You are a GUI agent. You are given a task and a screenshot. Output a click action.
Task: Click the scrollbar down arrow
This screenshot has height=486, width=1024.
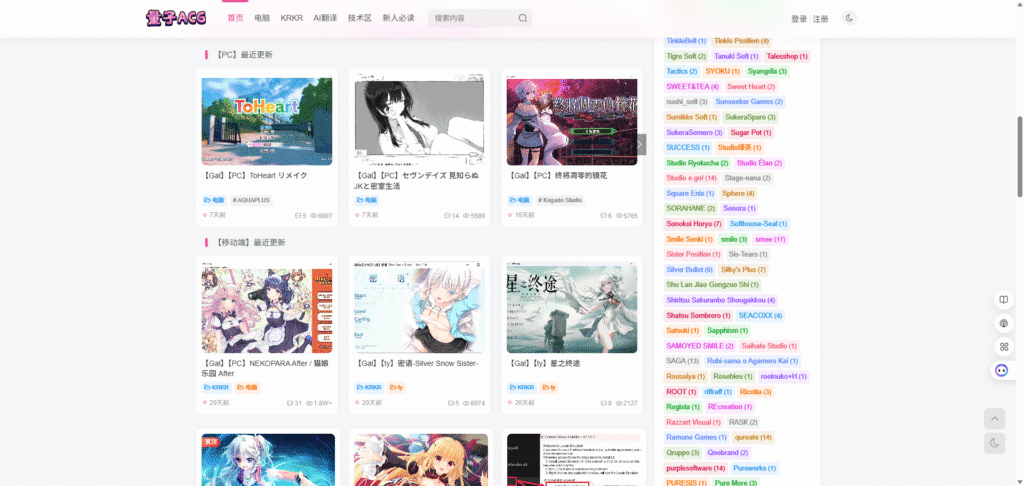(x=1020, y=481)
